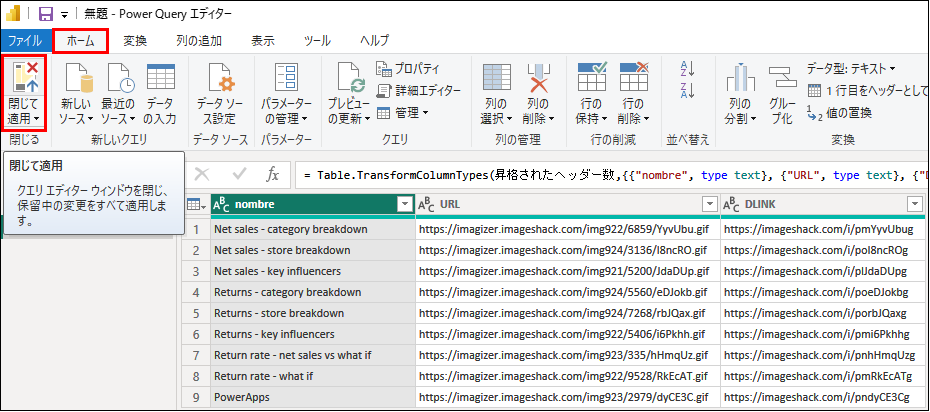Select the 'PowerApps' cell

(x=313, y=397)
